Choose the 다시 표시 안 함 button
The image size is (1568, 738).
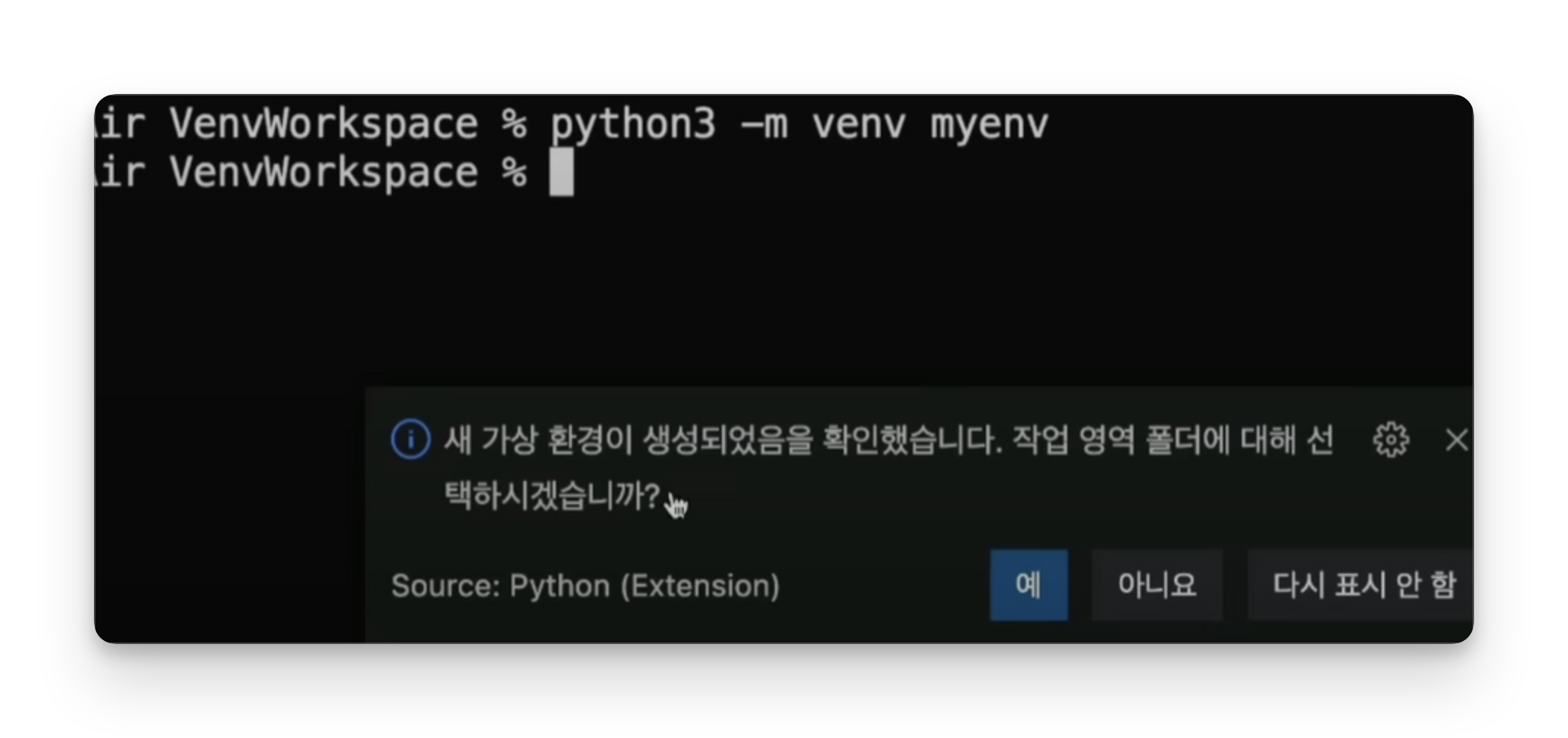(x=1361, y=585)
